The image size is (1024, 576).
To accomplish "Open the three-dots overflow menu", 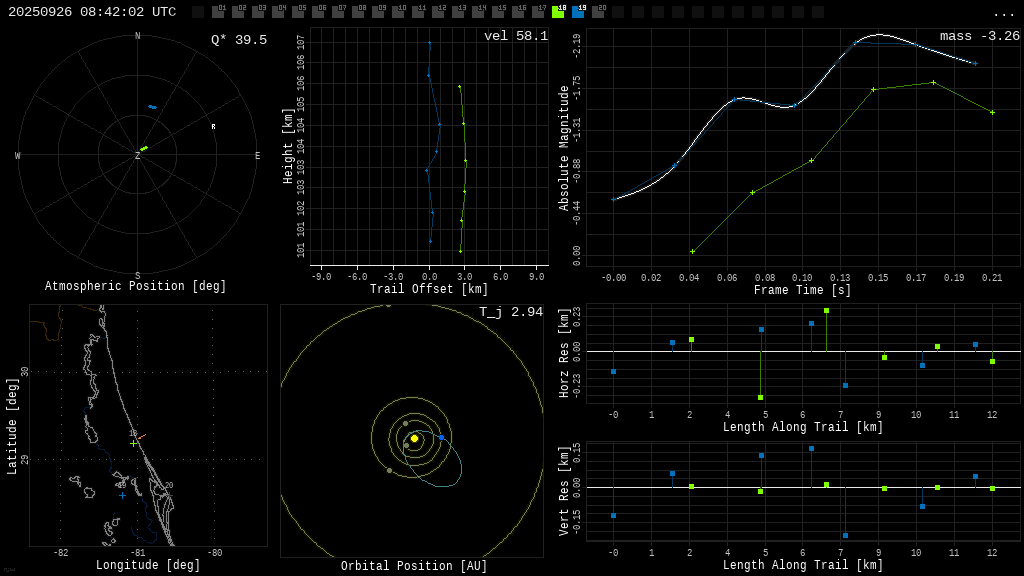I will [x=1003, y=13].
